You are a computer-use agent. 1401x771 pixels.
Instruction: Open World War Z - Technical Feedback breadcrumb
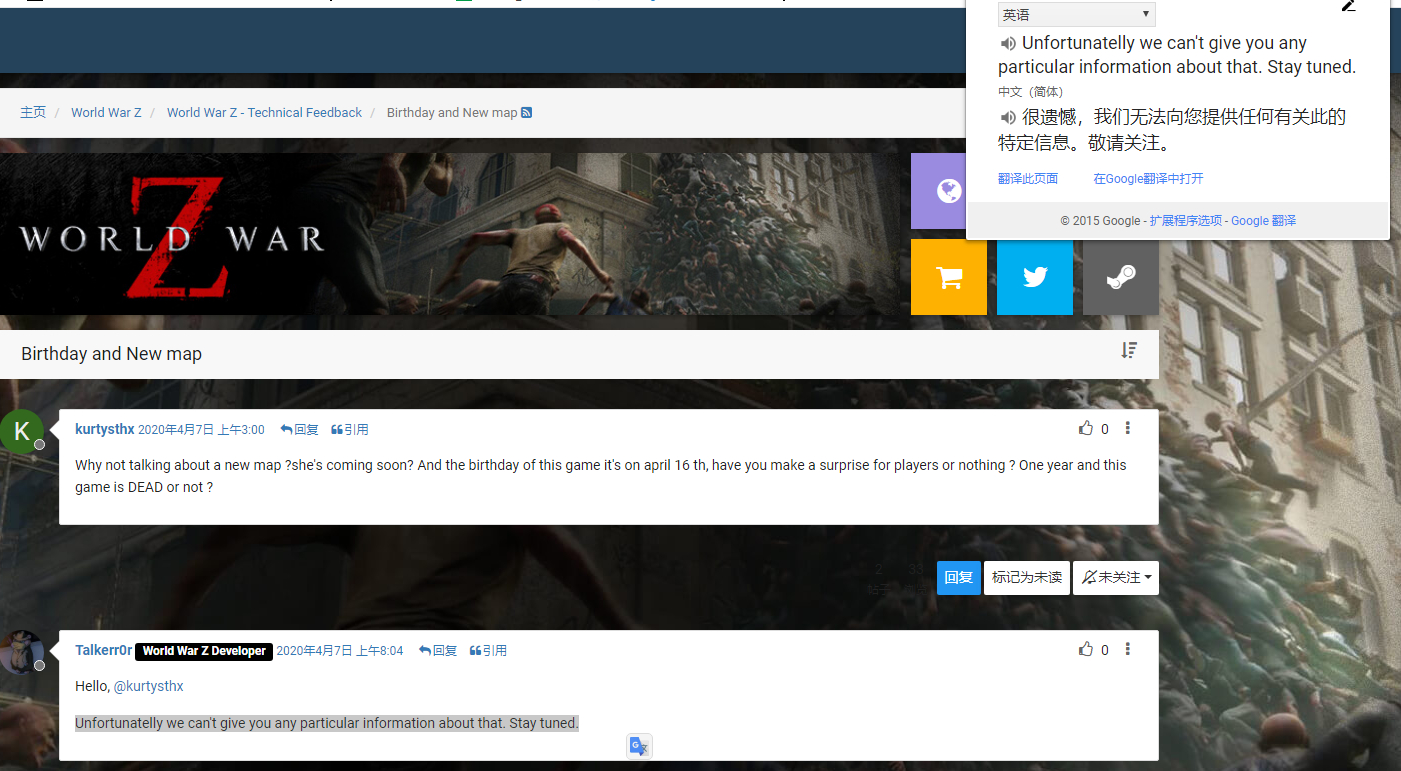point(264,112)
